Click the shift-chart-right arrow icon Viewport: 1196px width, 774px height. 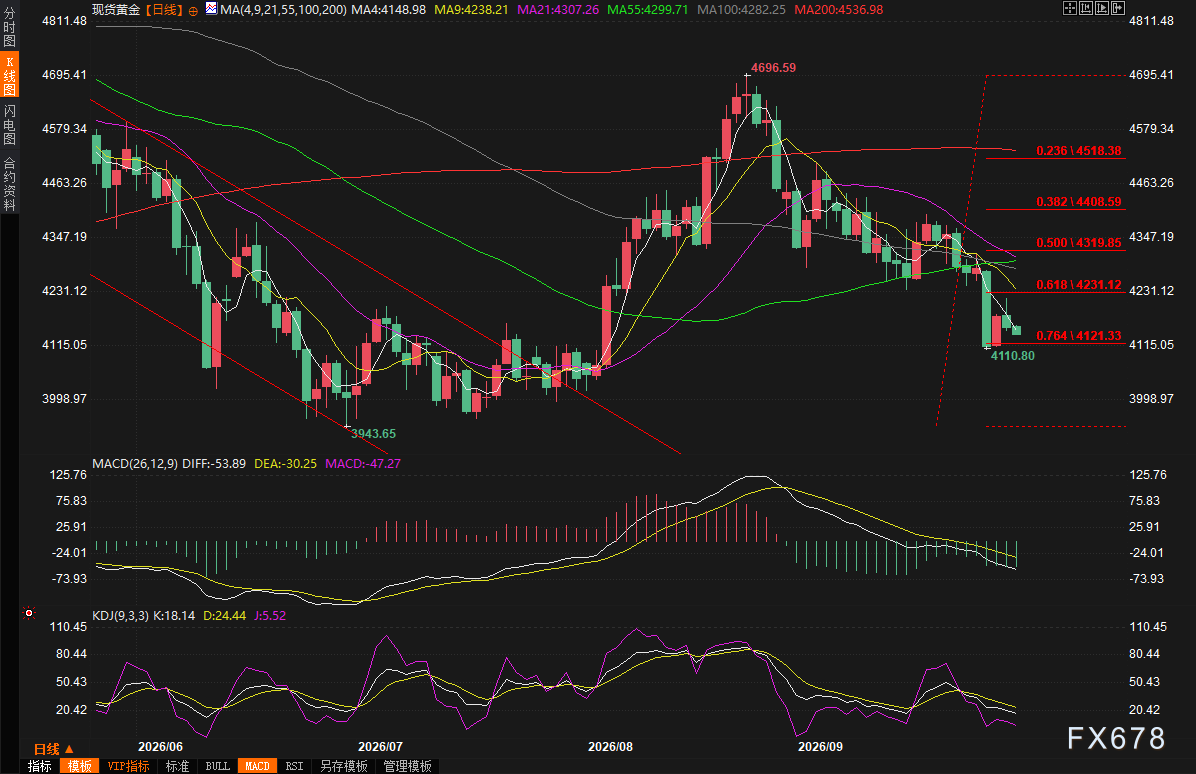coord(1118,8)
